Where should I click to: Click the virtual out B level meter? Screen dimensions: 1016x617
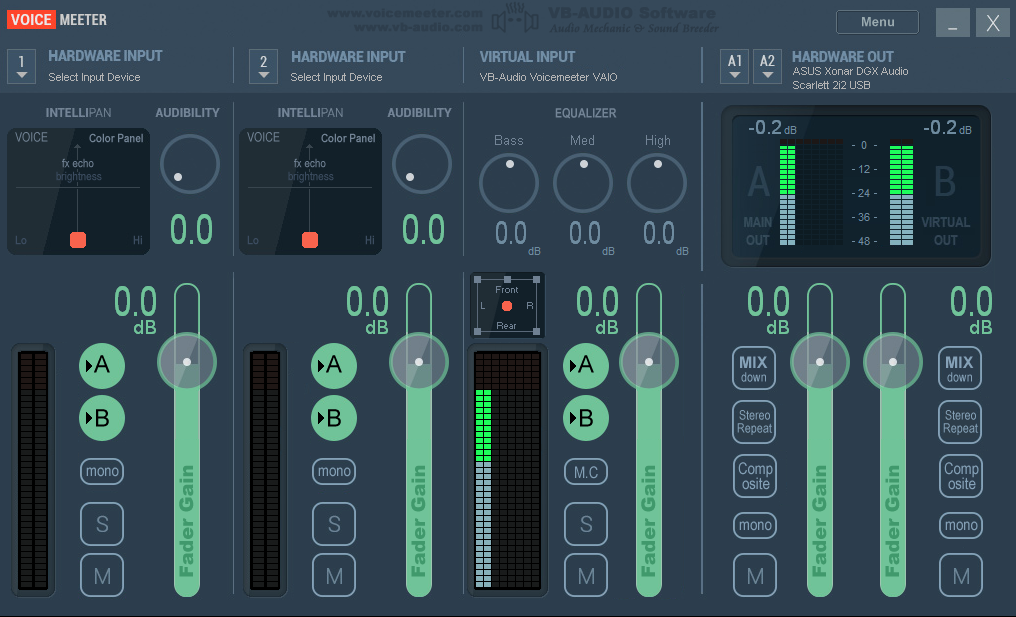[x=901, y=192]
